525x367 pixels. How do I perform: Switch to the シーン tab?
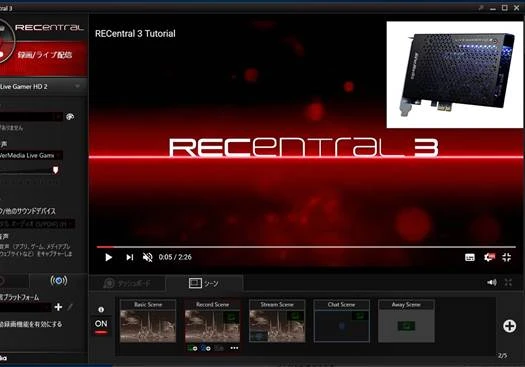click(204, 283)
